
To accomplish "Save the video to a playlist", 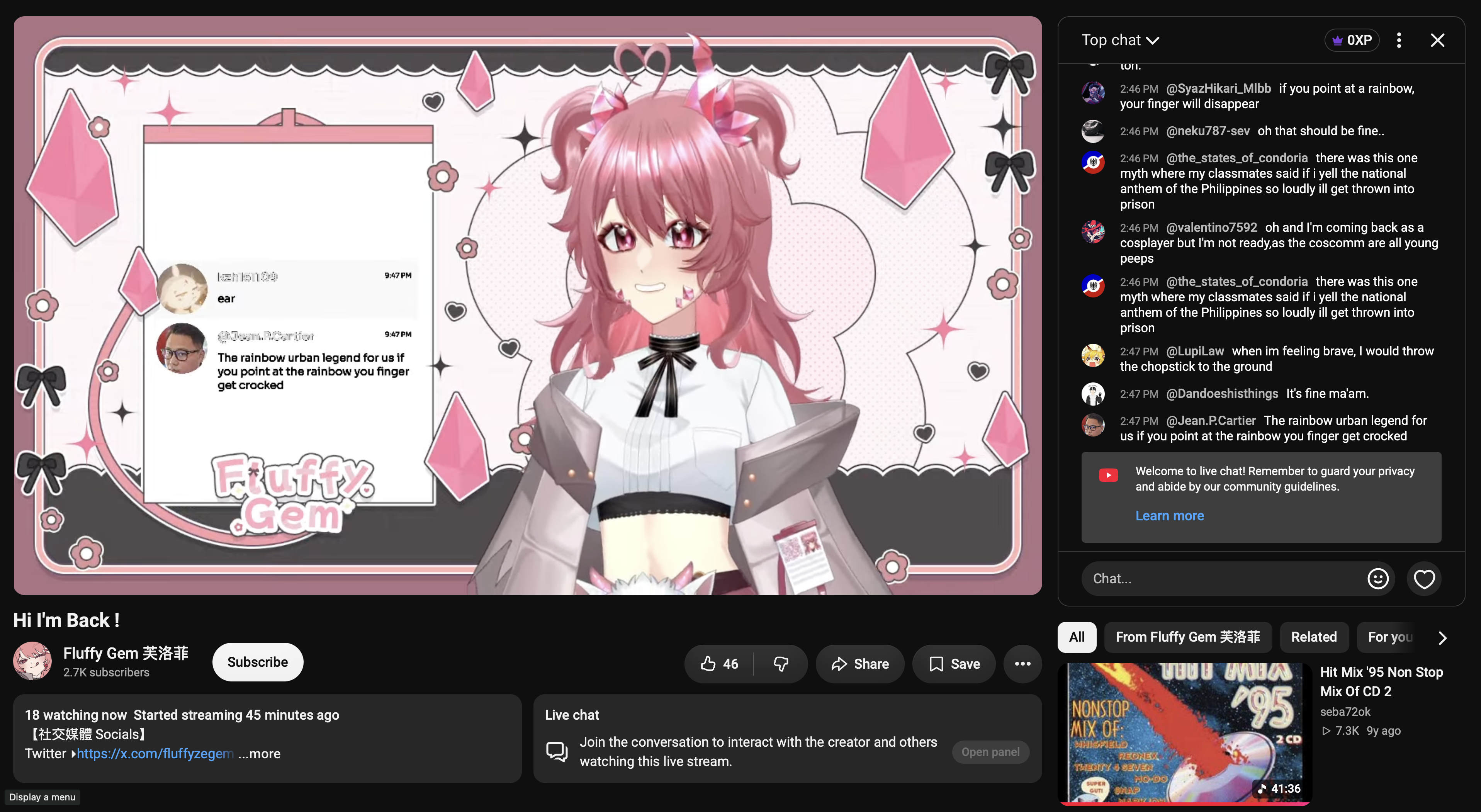I will 954,664.
